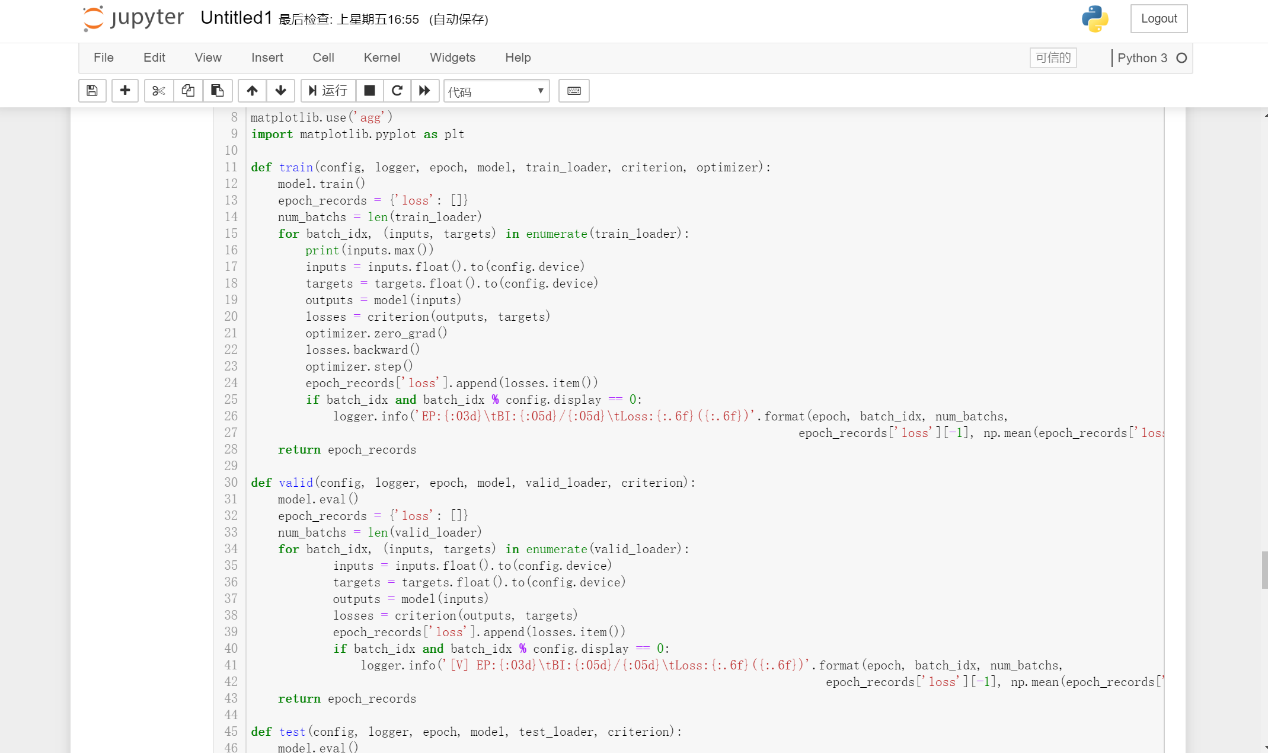The image size is (1268, 753).
Task: Place cursor on optimizer.step() line
Action: tap(360, 366)
